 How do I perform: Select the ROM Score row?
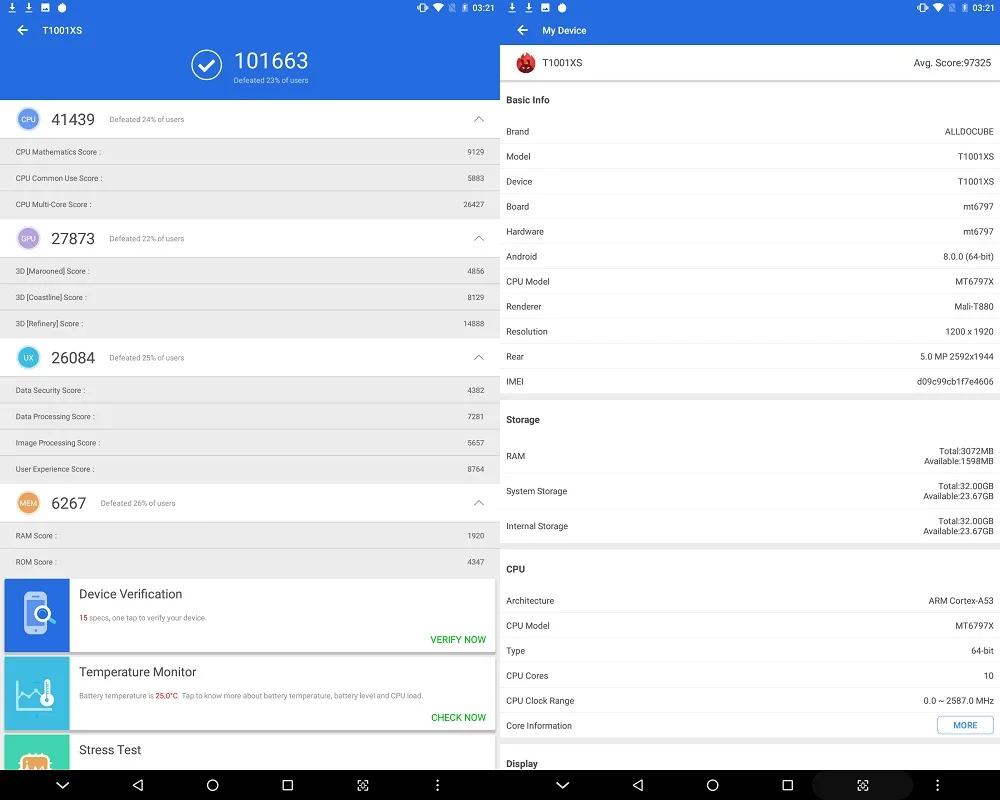point(250,562)
